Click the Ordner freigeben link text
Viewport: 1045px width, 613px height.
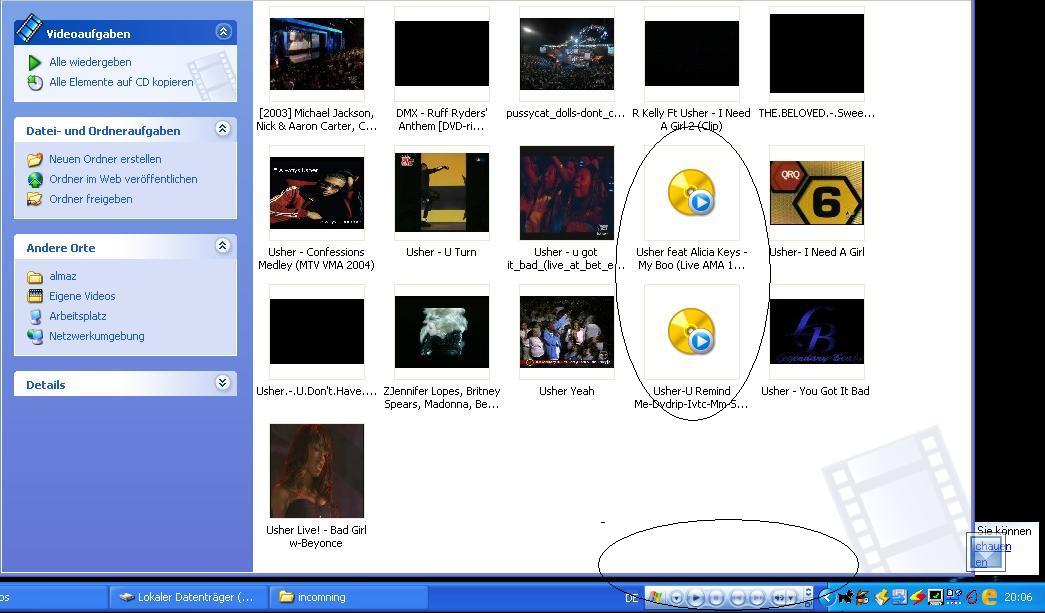pyautogui.click(x=91, y=199)
